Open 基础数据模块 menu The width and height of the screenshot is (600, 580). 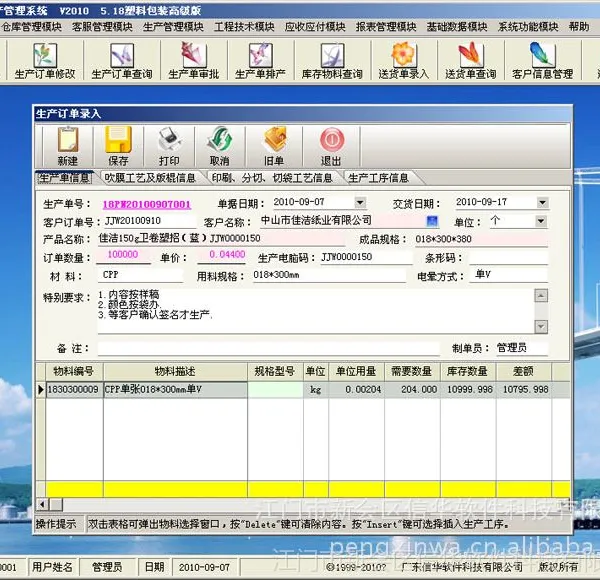pyautogui.click(x=457, y=27)
